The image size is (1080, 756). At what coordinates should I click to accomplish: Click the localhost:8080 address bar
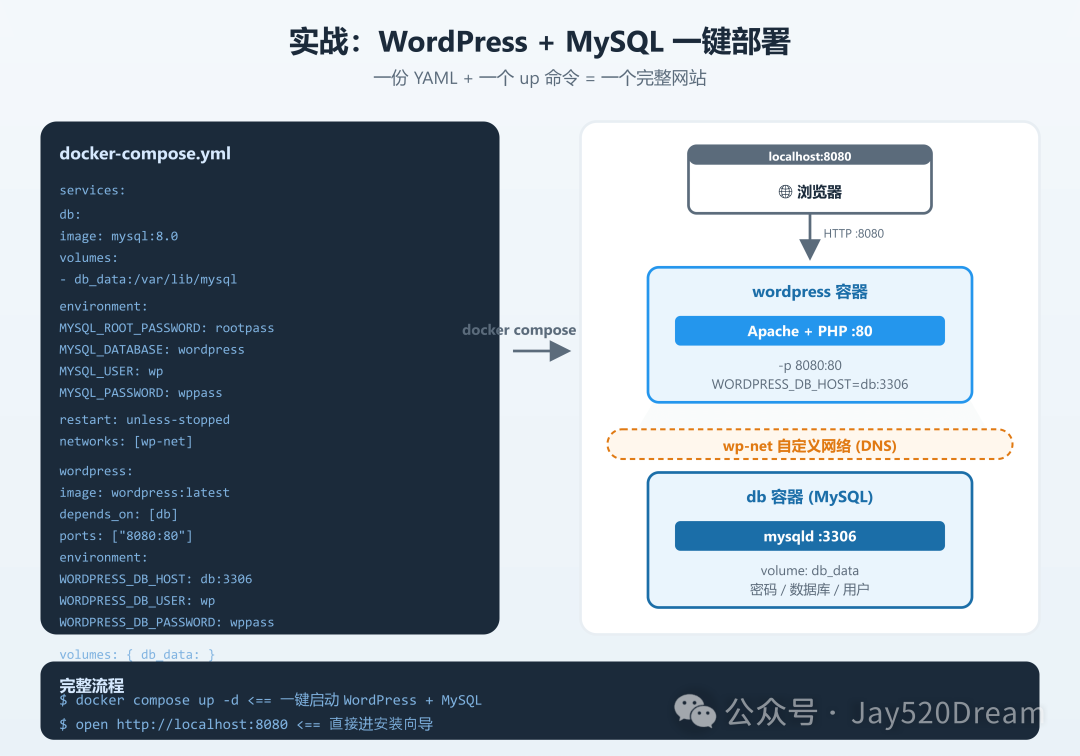(x=809, y=156)
